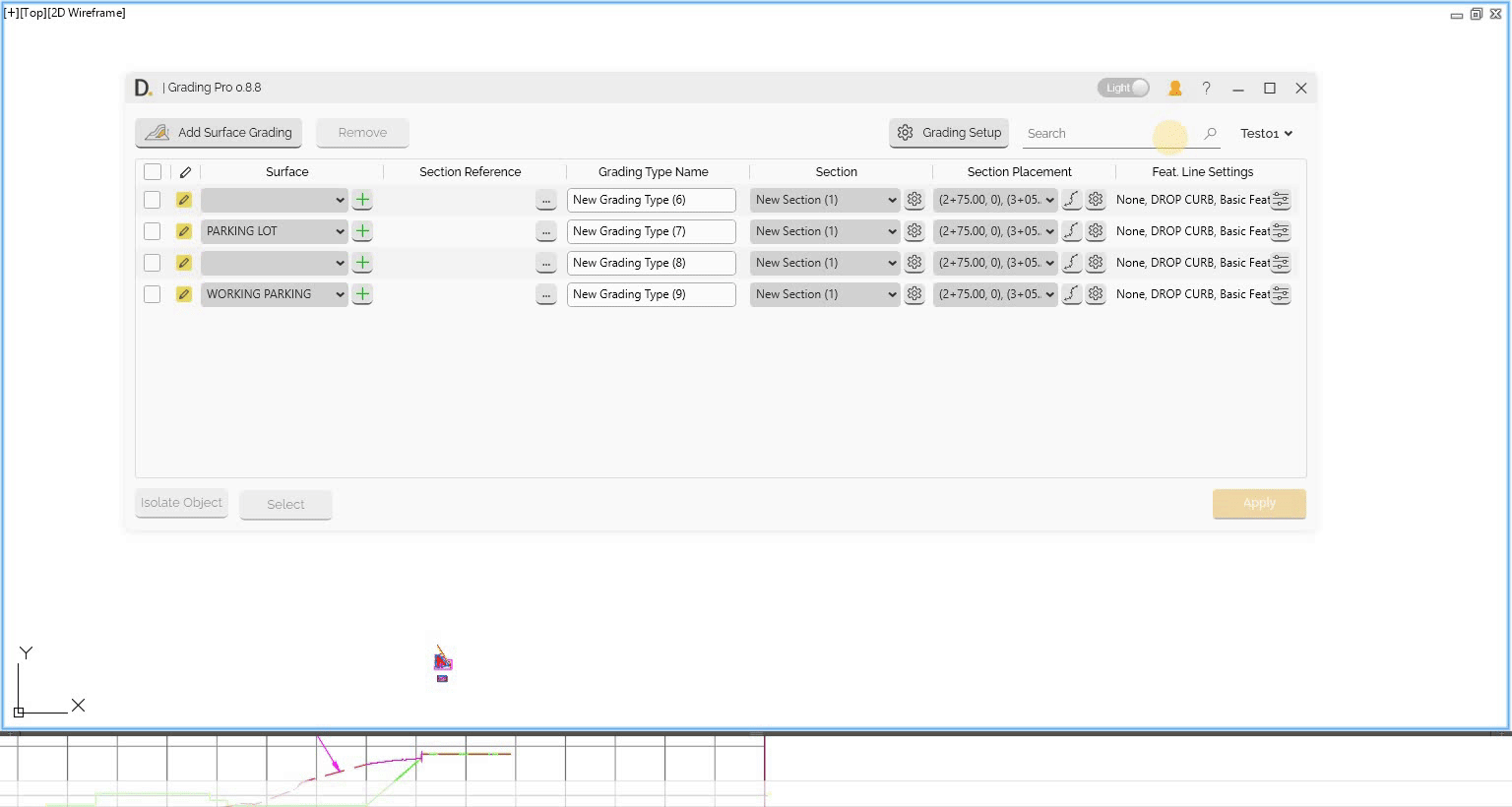Click the New Grading Type (8) name field

tap(651, 263)
